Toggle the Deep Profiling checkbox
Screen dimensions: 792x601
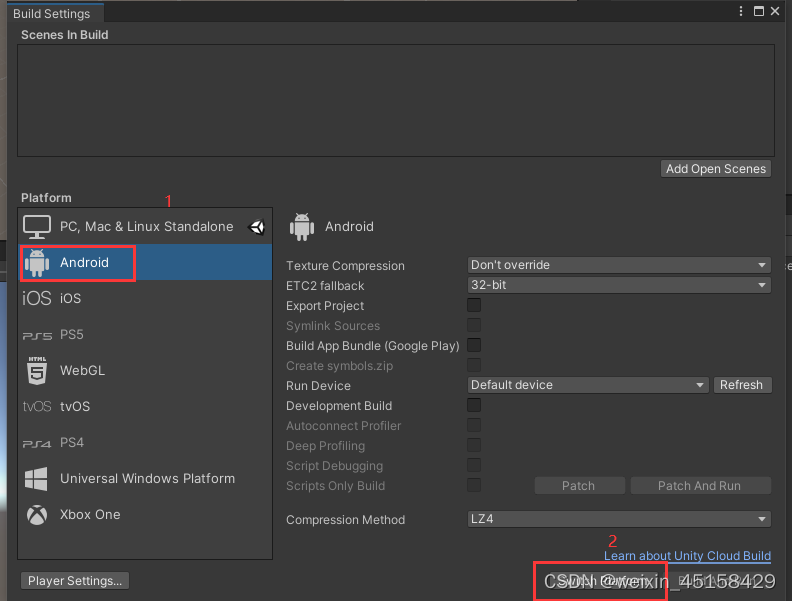[474, 445]
